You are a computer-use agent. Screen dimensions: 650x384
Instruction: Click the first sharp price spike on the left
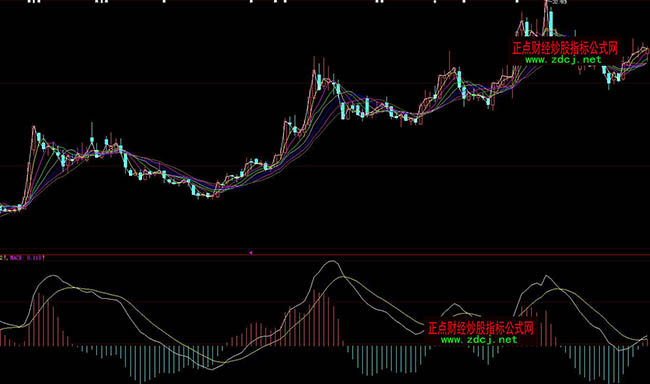click(34, 128)
